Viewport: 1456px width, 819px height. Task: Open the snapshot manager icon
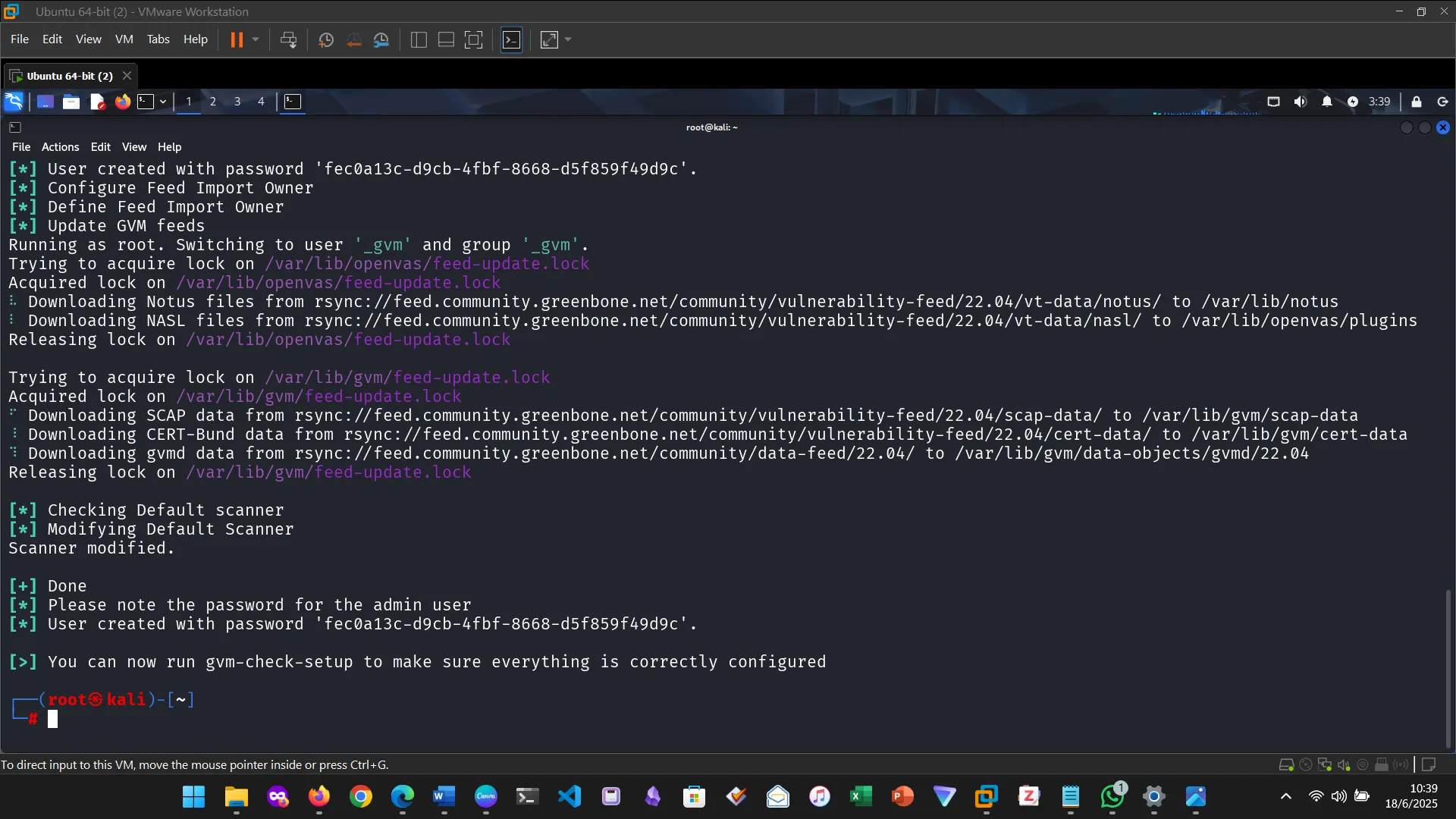point(381,39)
